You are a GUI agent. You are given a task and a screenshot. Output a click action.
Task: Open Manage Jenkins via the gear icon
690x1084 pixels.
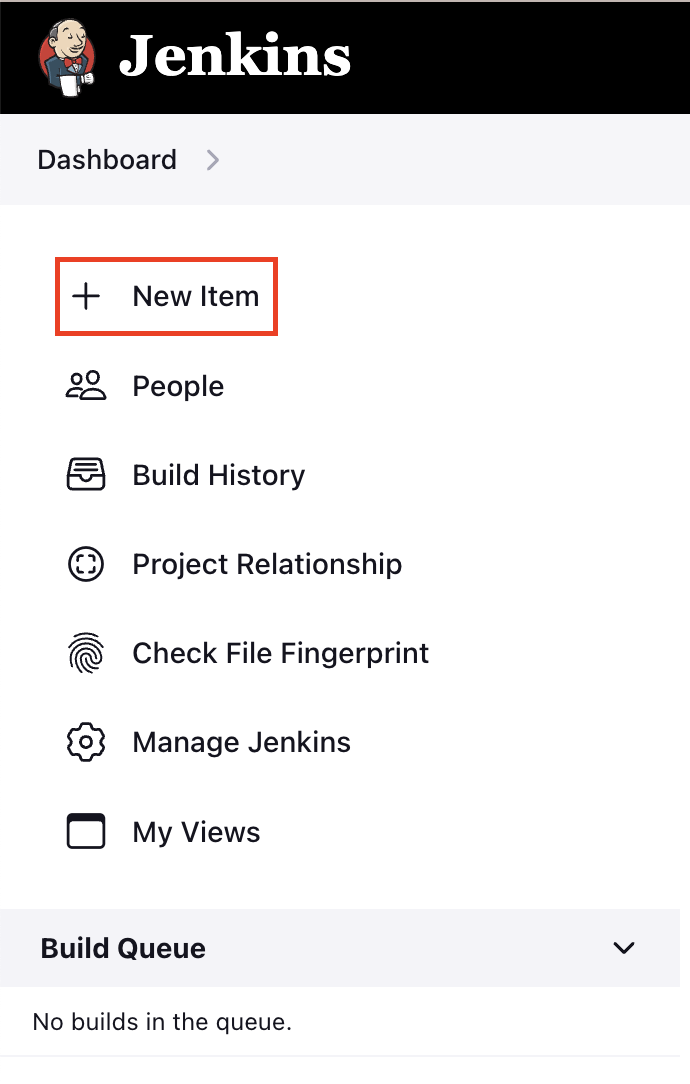87,741
